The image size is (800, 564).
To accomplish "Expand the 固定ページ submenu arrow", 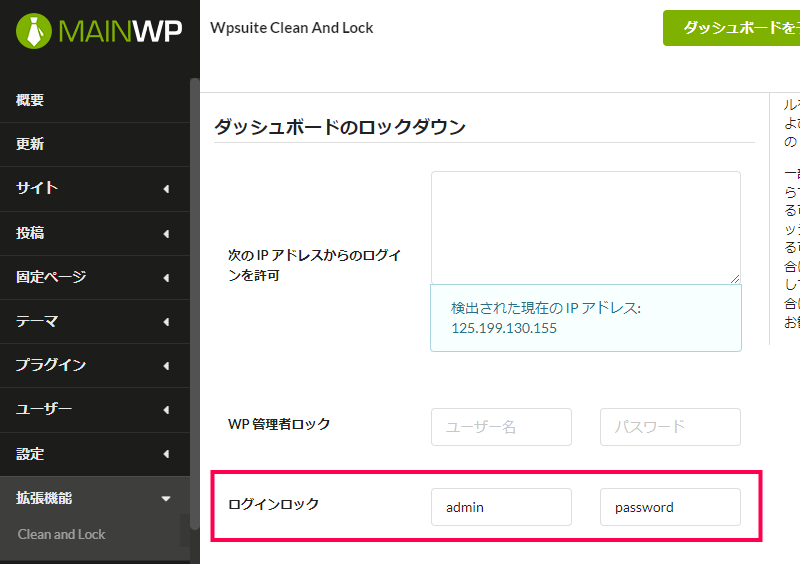I will [166, 278].
